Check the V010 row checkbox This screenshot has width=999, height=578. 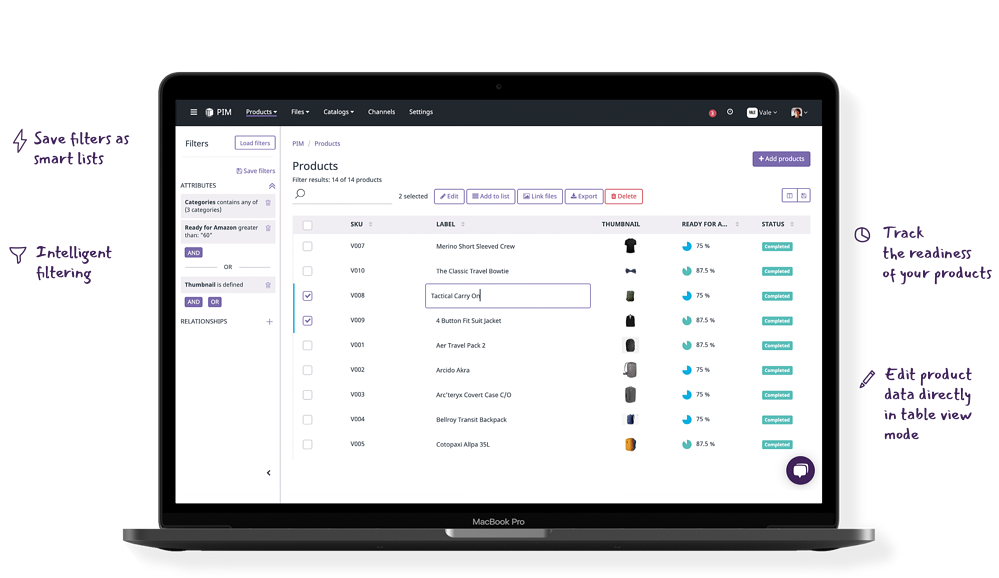[x=308, y=271]
